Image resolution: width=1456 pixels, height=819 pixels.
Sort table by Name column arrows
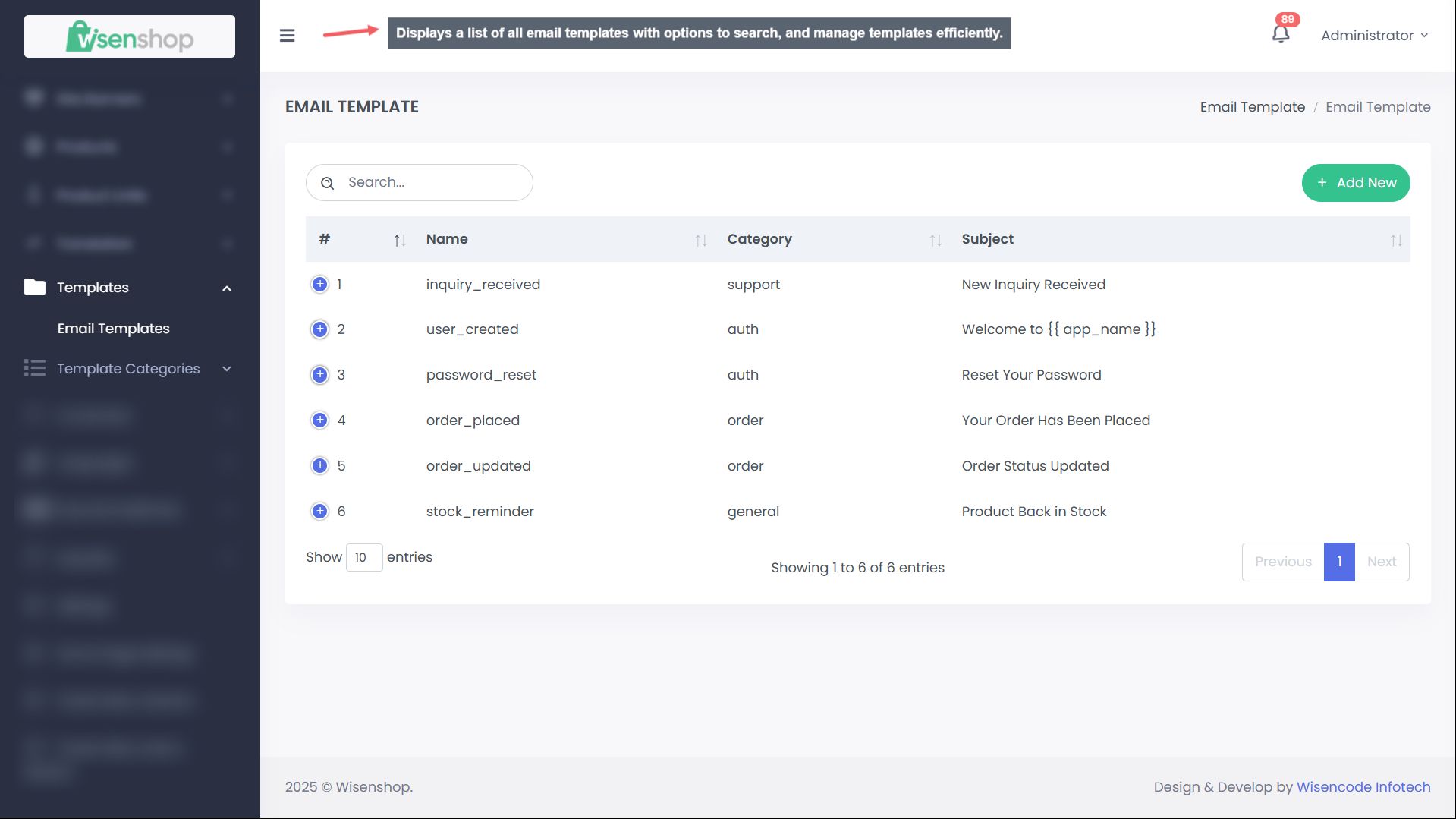(701, 241)
